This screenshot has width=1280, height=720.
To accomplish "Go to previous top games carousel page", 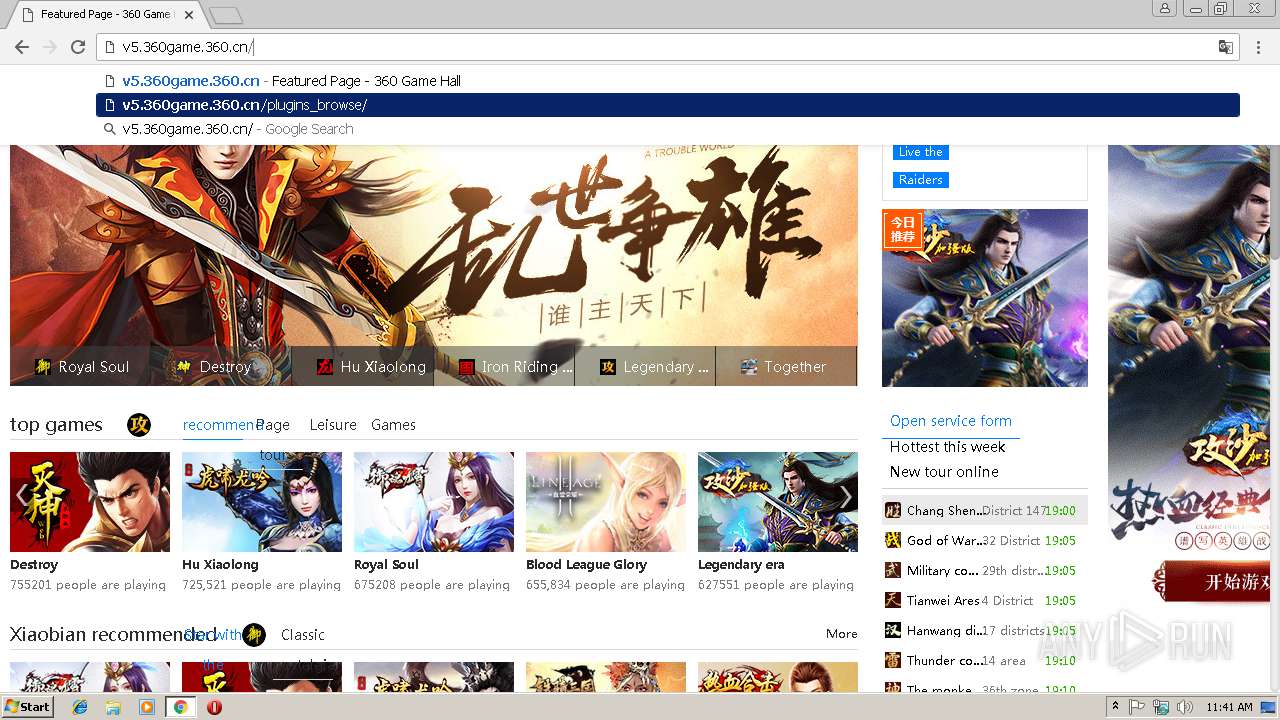I will click(x=22, y=497).
